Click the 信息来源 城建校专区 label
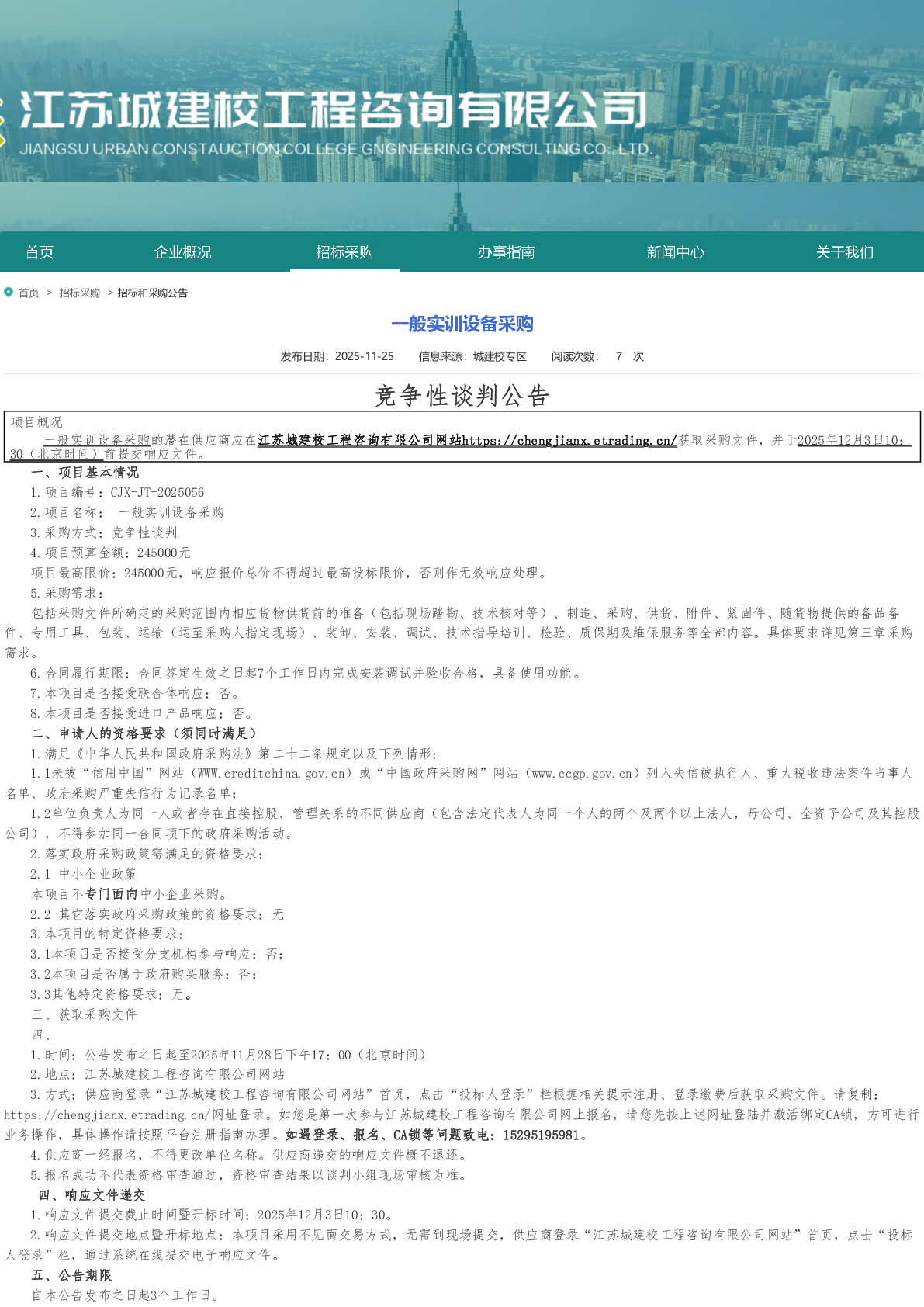Screen dimensions: 924x1307 [x=472, y=356]
